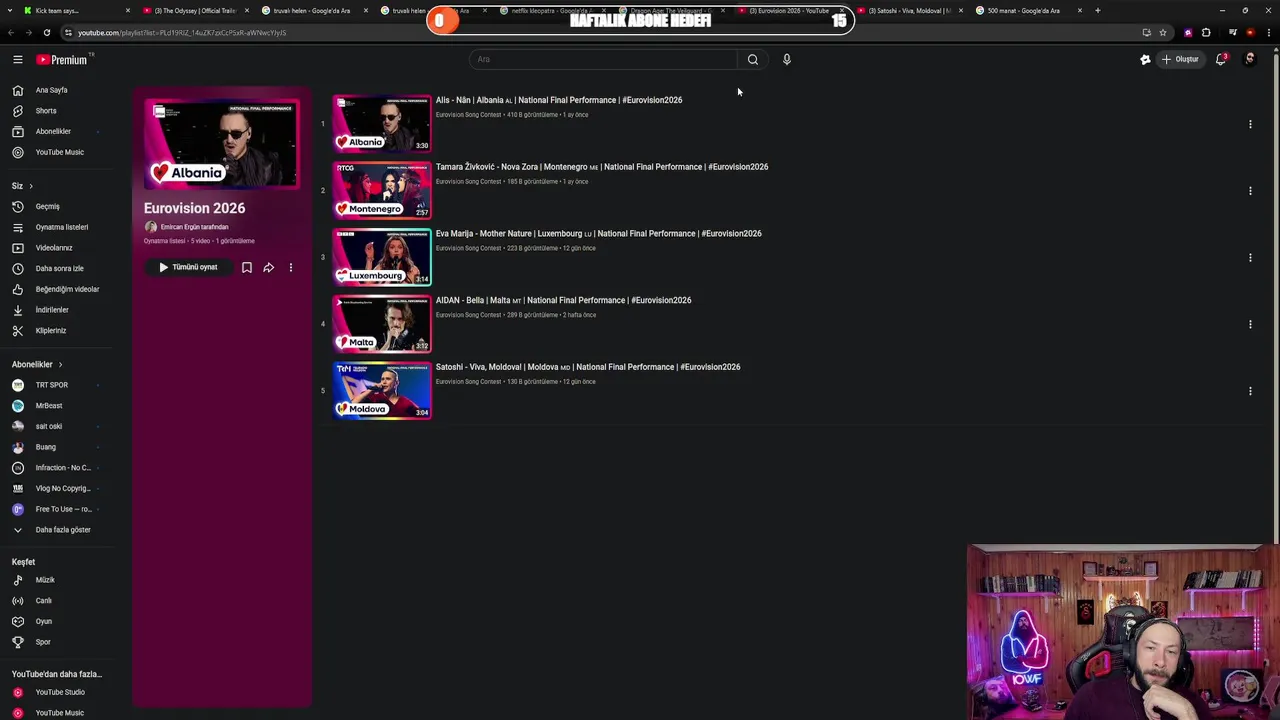Open options menu for Luxembourg video
1280x720 pixels.
[1250, 257]
